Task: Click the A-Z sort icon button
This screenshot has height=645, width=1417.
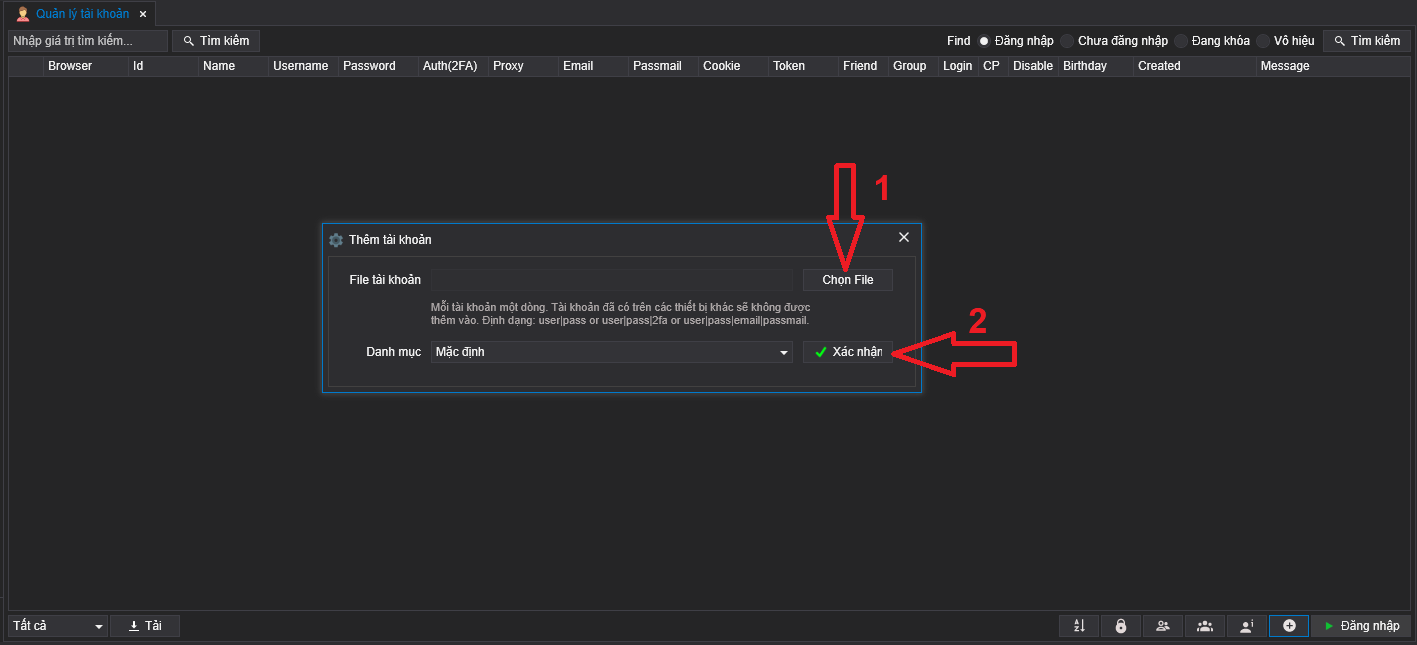Action: (1079, 626)
